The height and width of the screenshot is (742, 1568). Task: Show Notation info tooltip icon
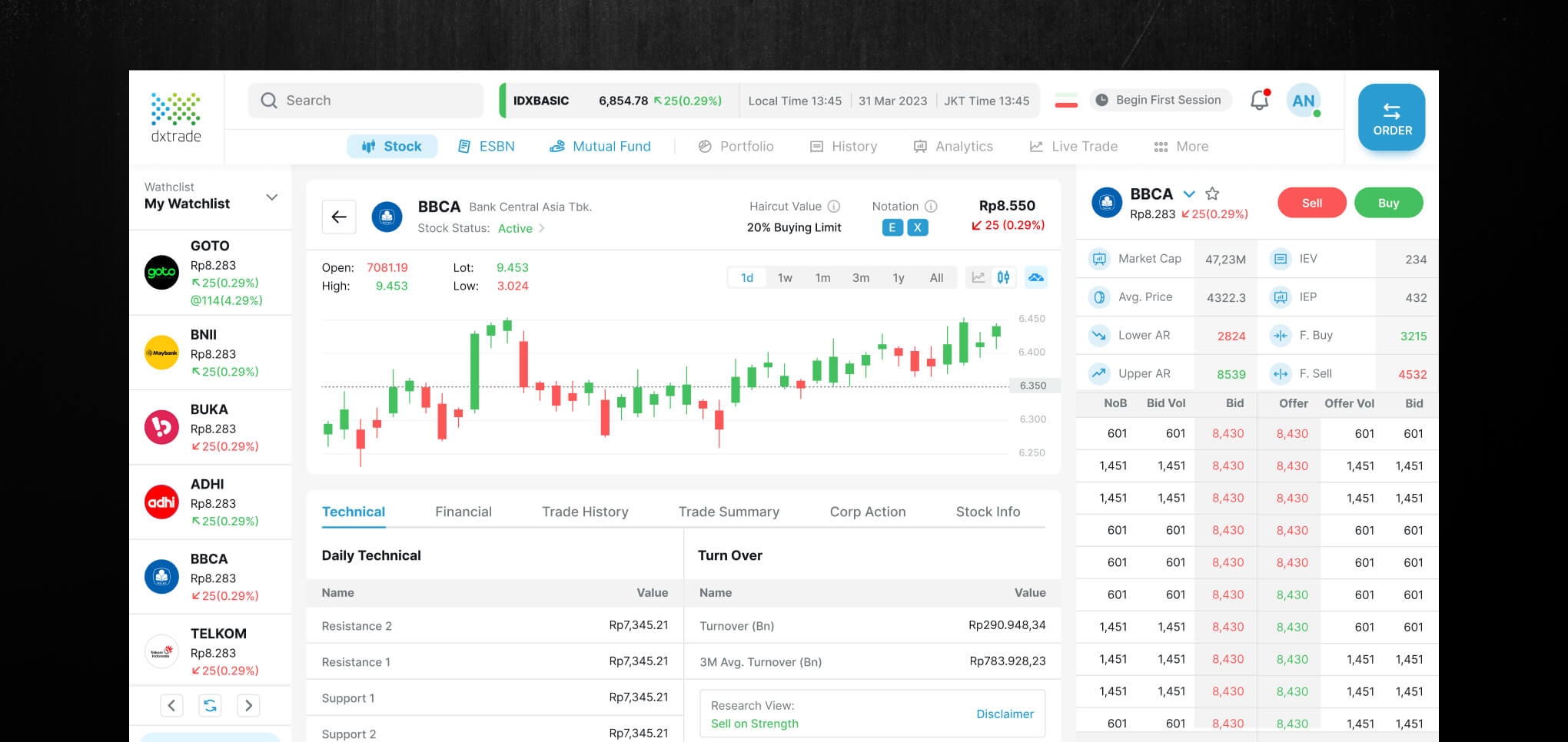[931, 206]
